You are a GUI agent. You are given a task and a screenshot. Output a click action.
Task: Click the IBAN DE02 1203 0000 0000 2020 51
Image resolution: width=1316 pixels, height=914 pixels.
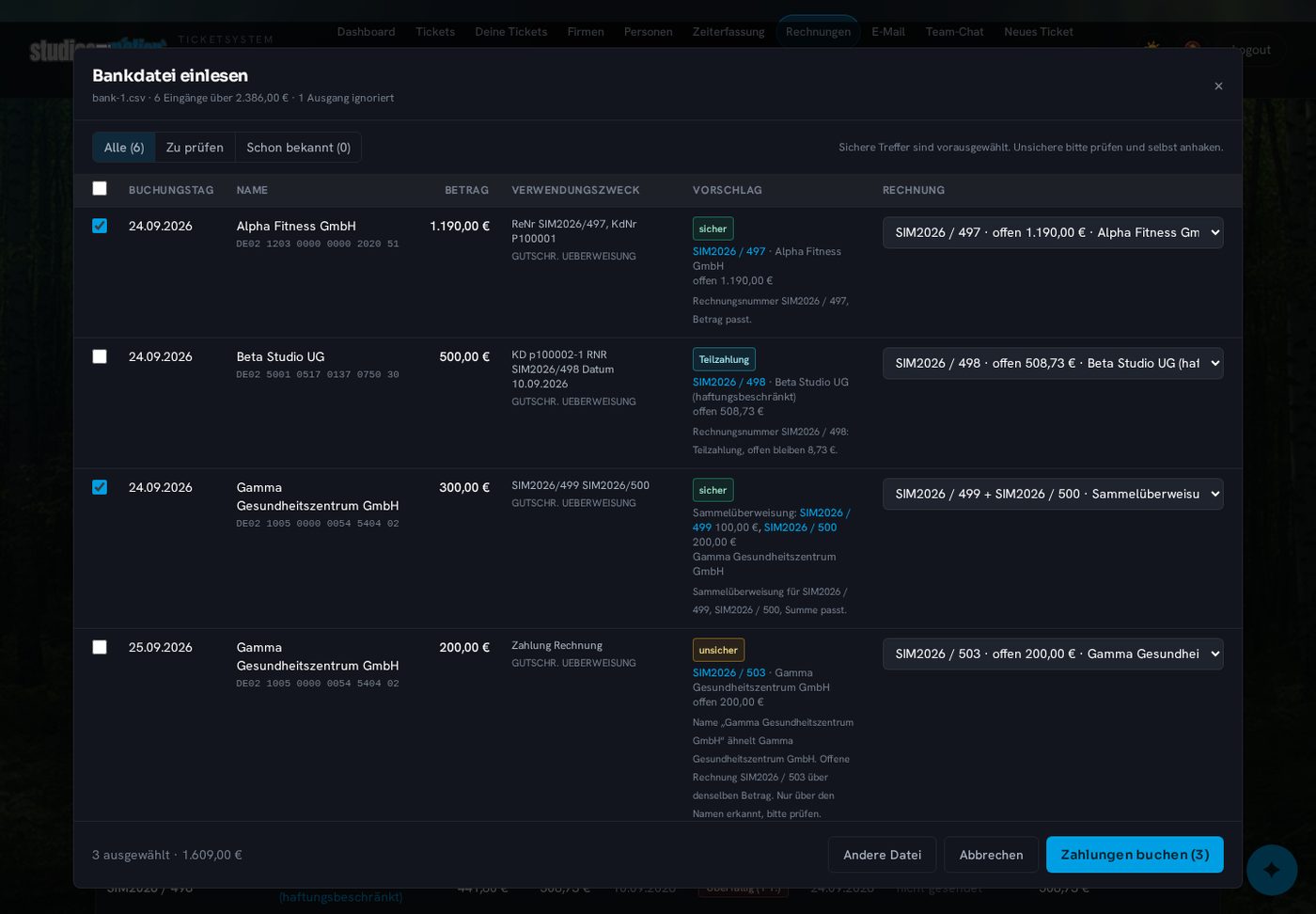[x=318, y=244]
